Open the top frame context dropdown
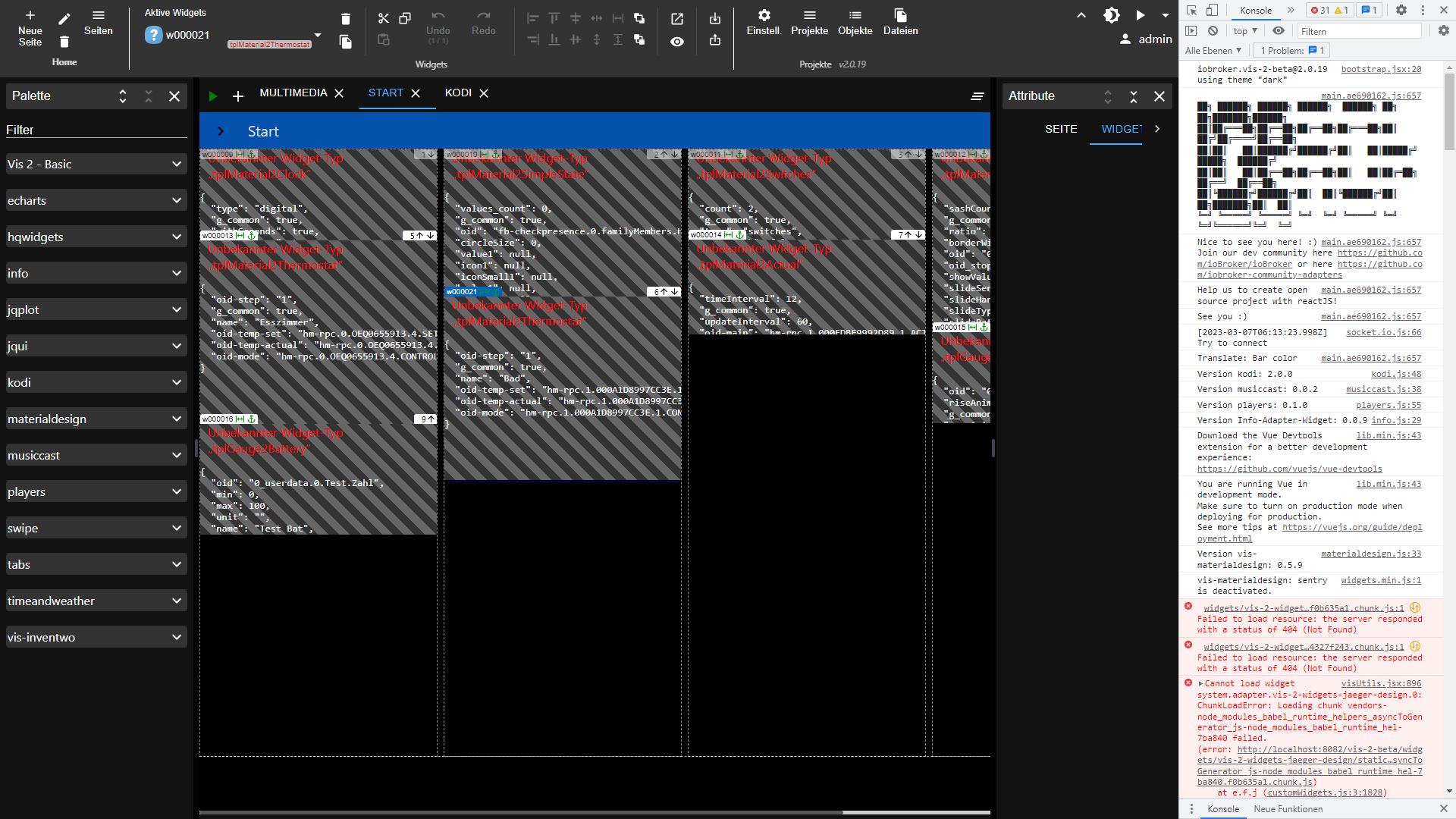The width and height of the screenshot is (1456, 819). click(1244, 30)
